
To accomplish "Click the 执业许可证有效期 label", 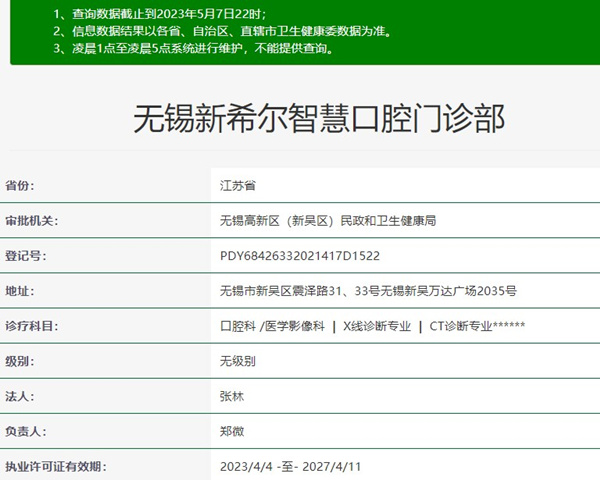I will 55,467.
